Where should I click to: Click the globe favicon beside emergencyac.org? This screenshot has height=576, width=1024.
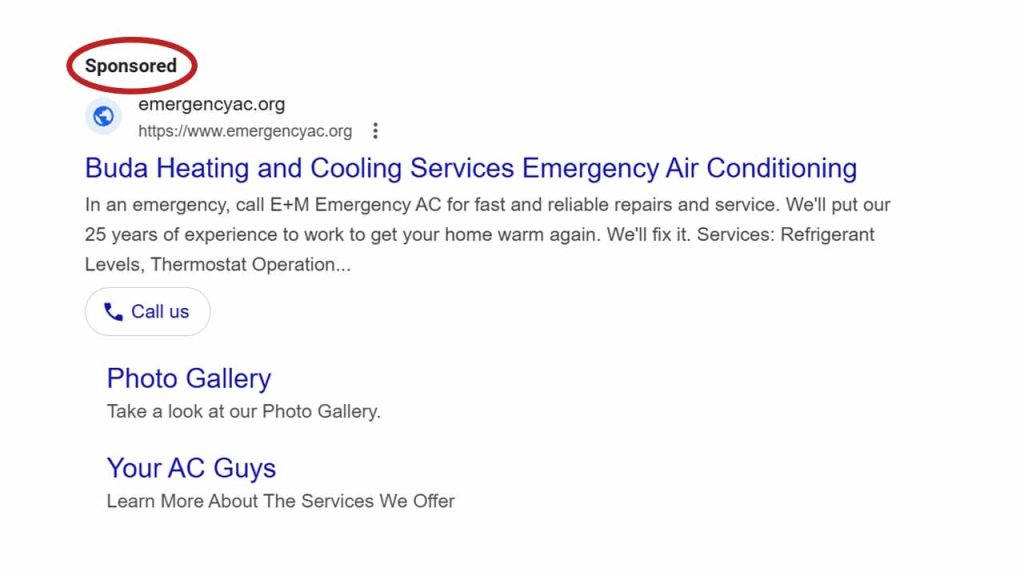tap(103, 117)
